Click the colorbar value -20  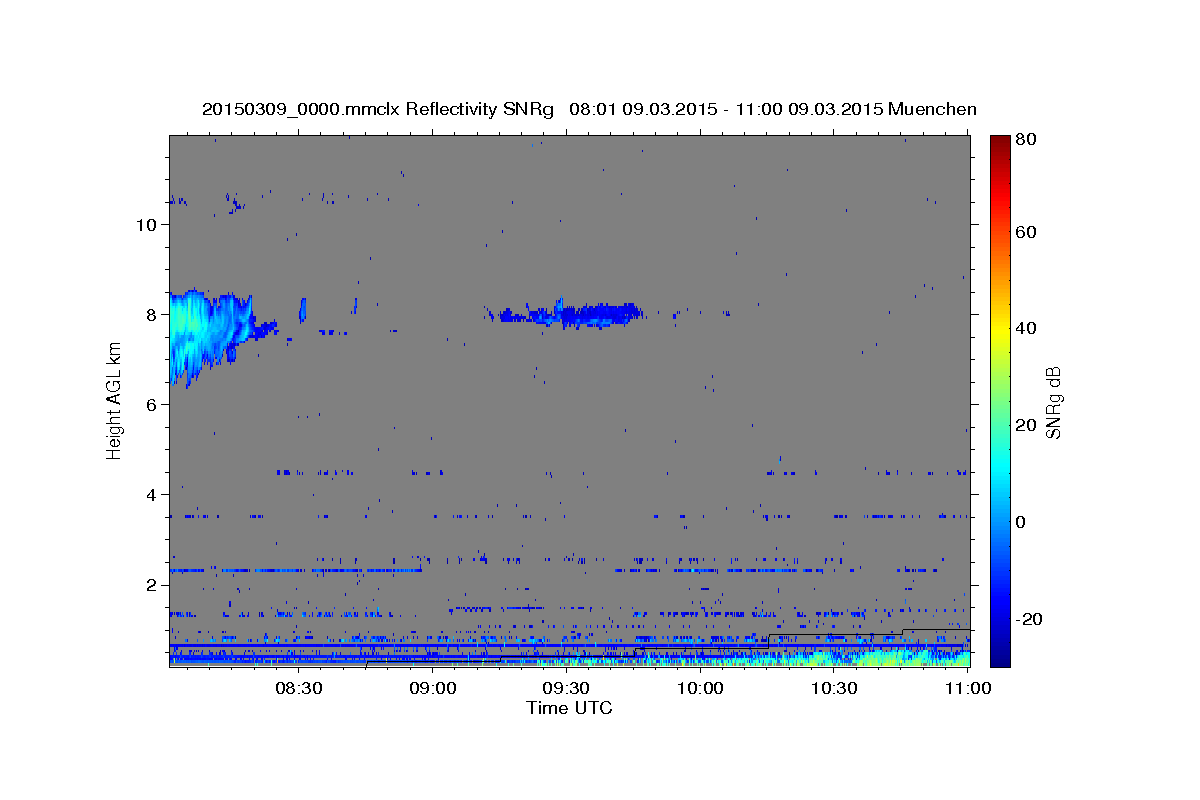click(x=1030, y=619)
